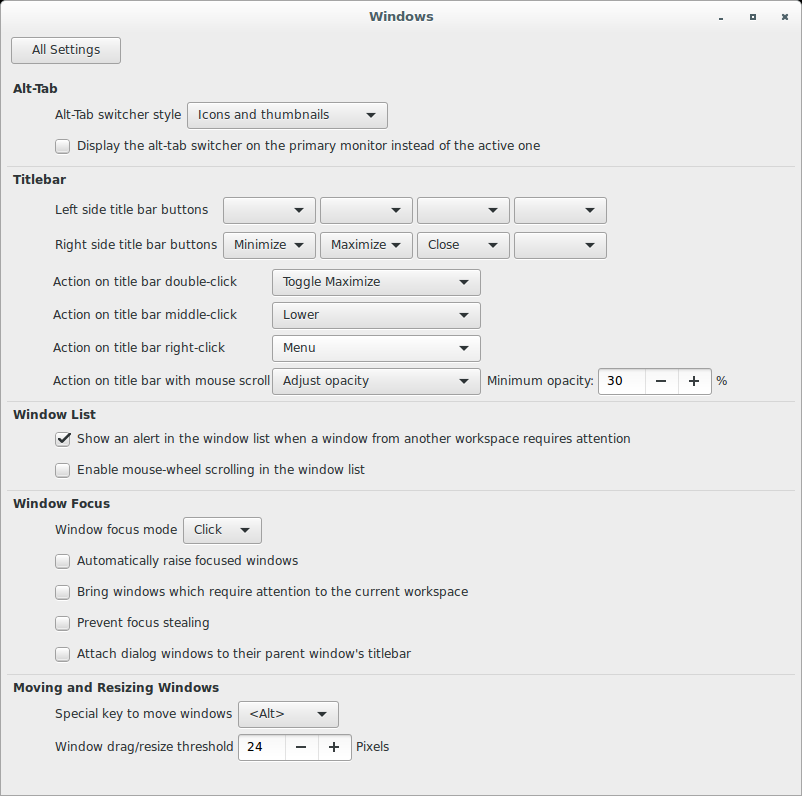Expand the title bar middle-click Lower dropdown
The width and height of the screenshot is (802, 796).
[376, 315]
